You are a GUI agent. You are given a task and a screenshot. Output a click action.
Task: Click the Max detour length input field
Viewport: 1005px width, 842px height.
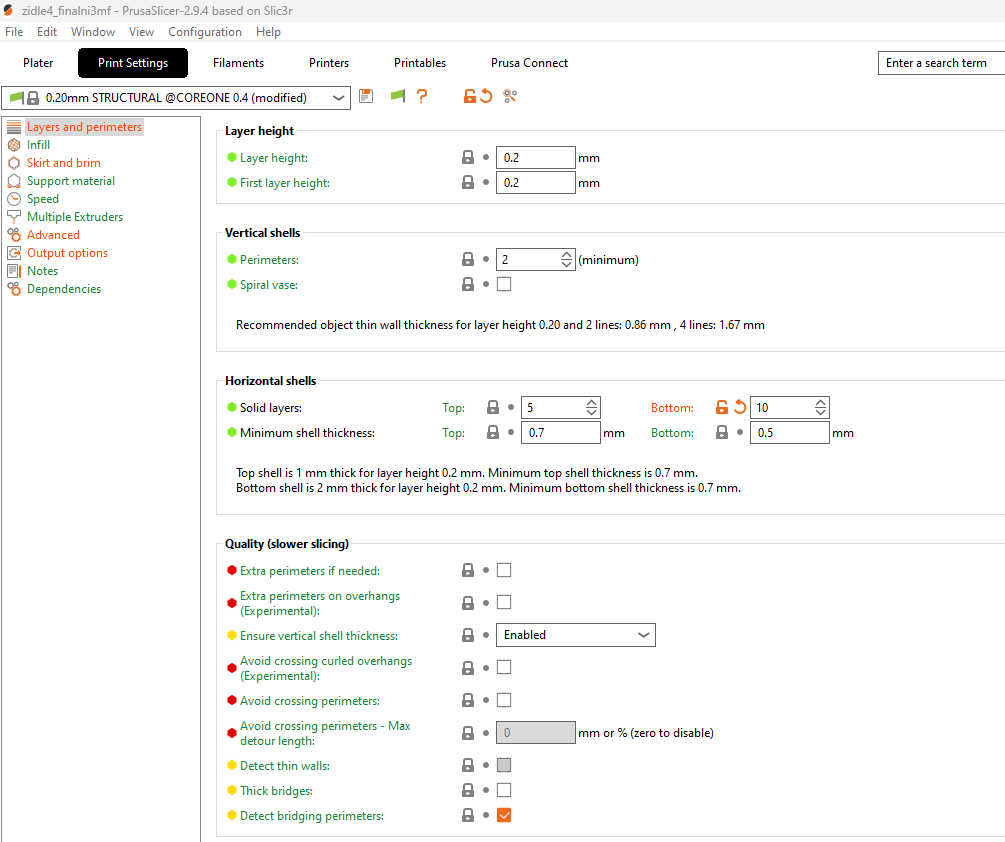click(536, 732)
